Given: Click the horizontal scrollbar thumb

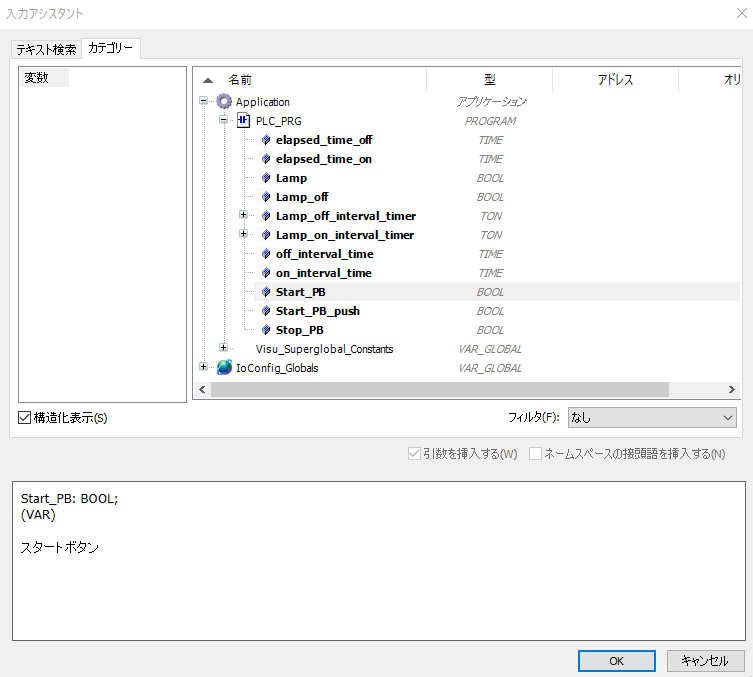Looking at the screenshot, I should click(440, 389).
